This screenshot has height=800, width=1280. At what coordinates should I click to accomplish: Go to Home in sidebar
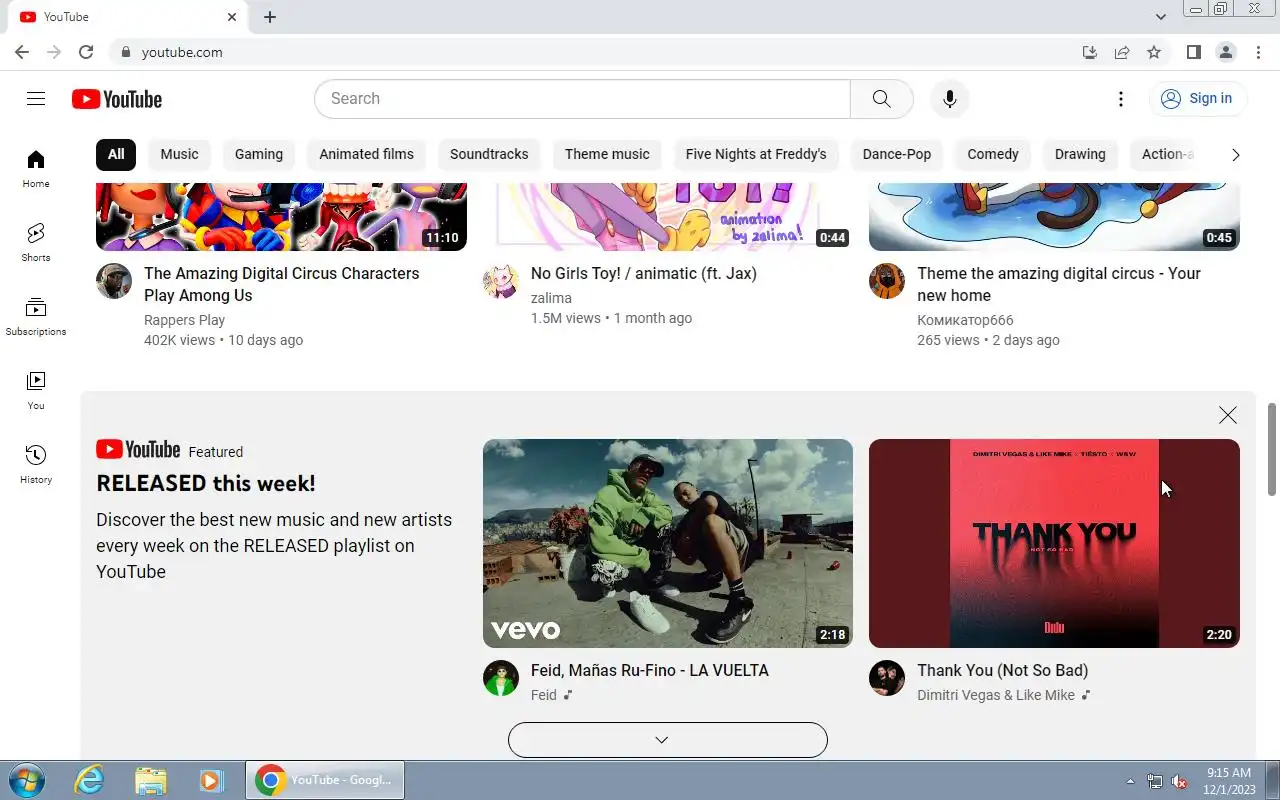pyautogui.click(x=36, y=169)
